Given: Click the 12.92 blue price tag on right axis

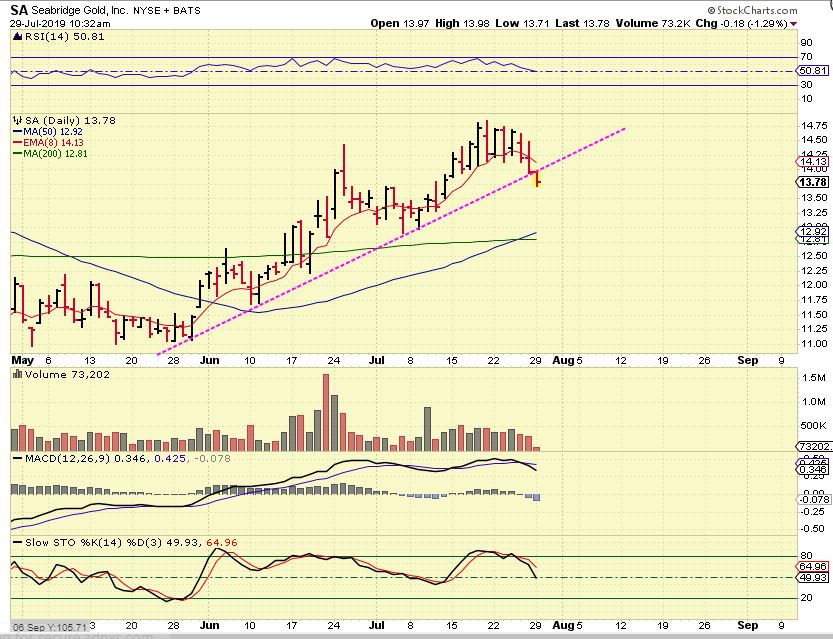Looking at the screenshot, I should [812, 231].
